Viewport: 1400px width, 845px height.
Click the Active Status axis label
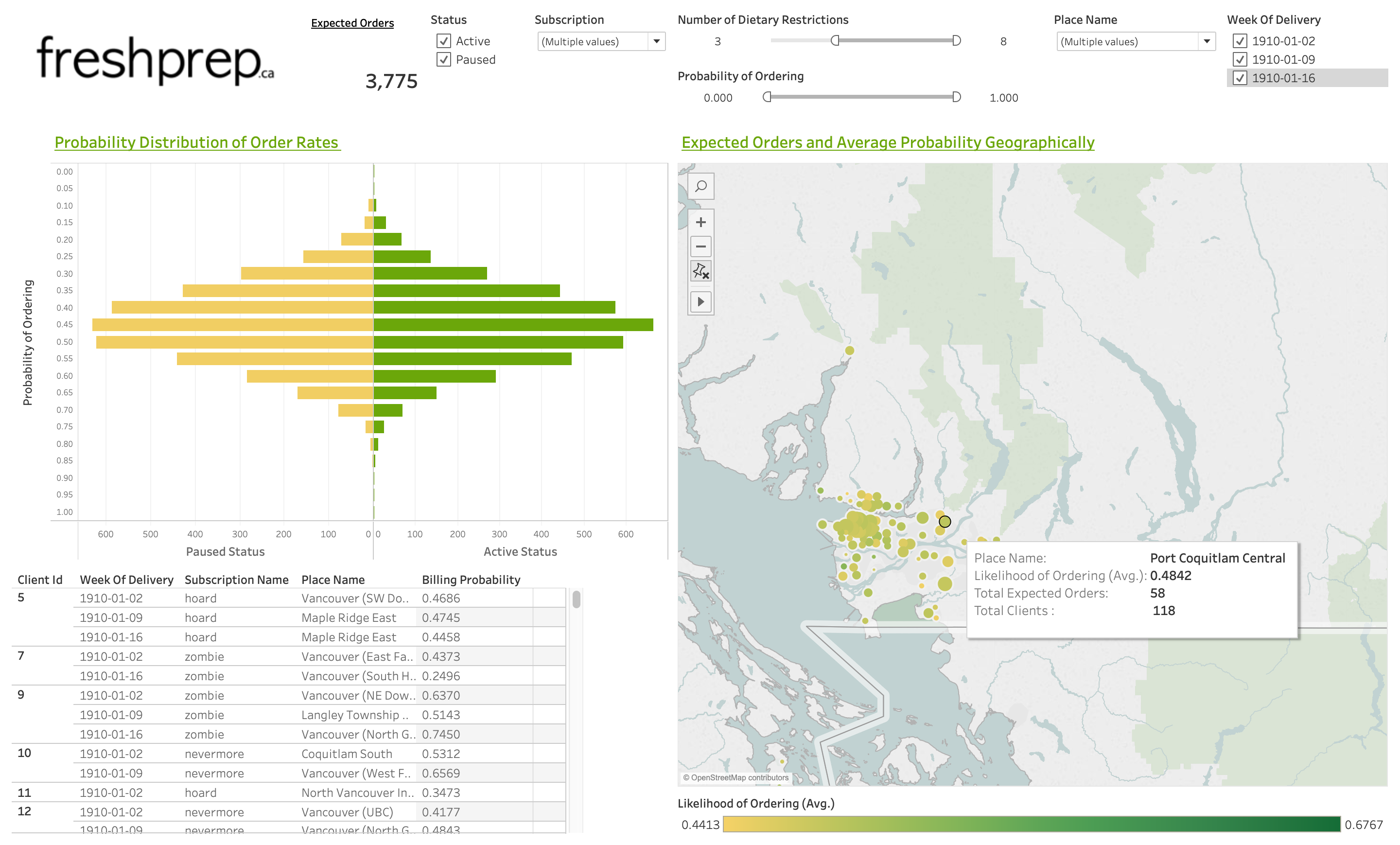(x=520, y=552)
